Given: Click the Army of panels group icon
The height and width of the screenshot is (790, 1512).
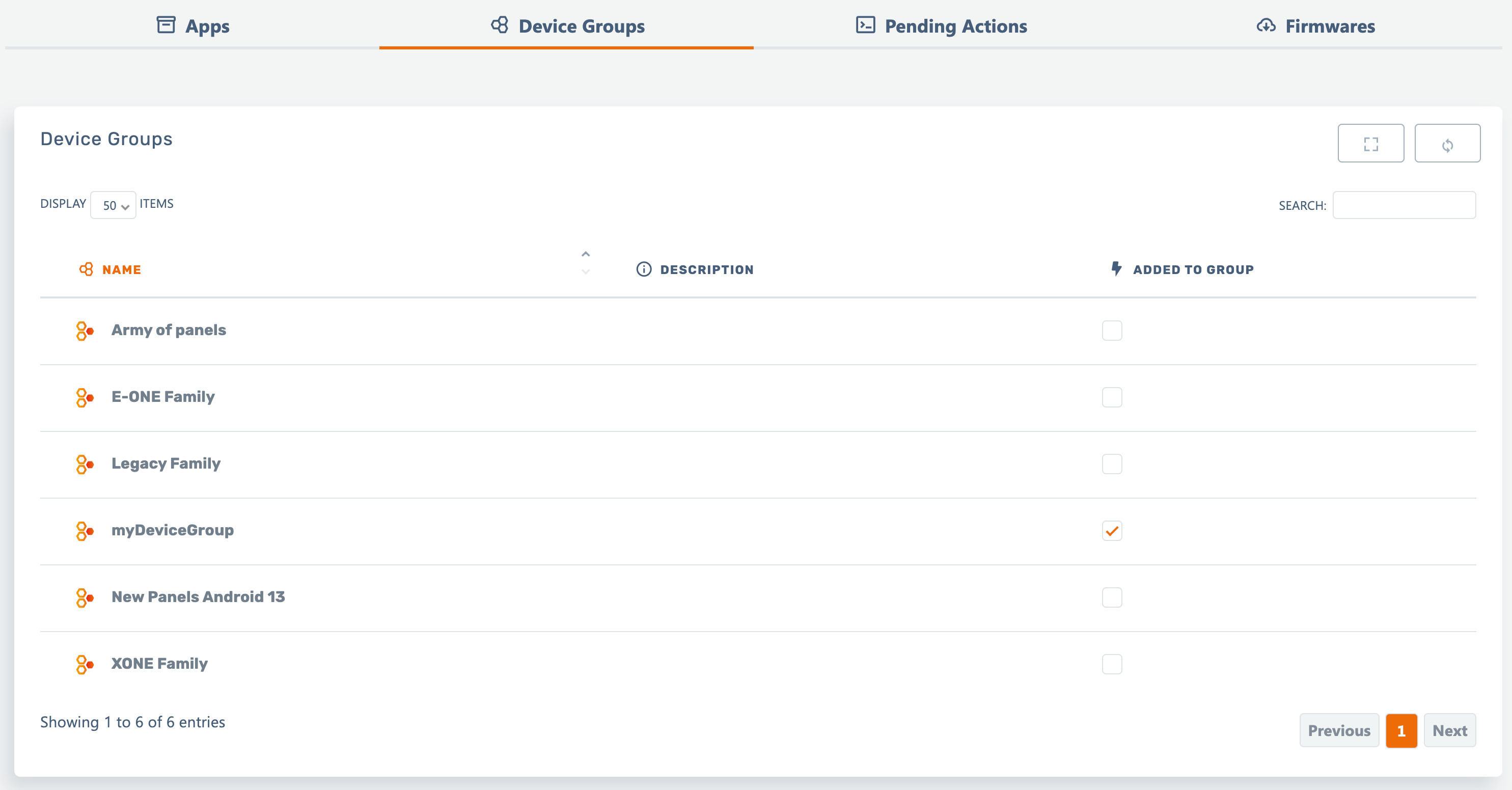Looking at the screenshot, I should pyautogui.click(x=85, y=331).
